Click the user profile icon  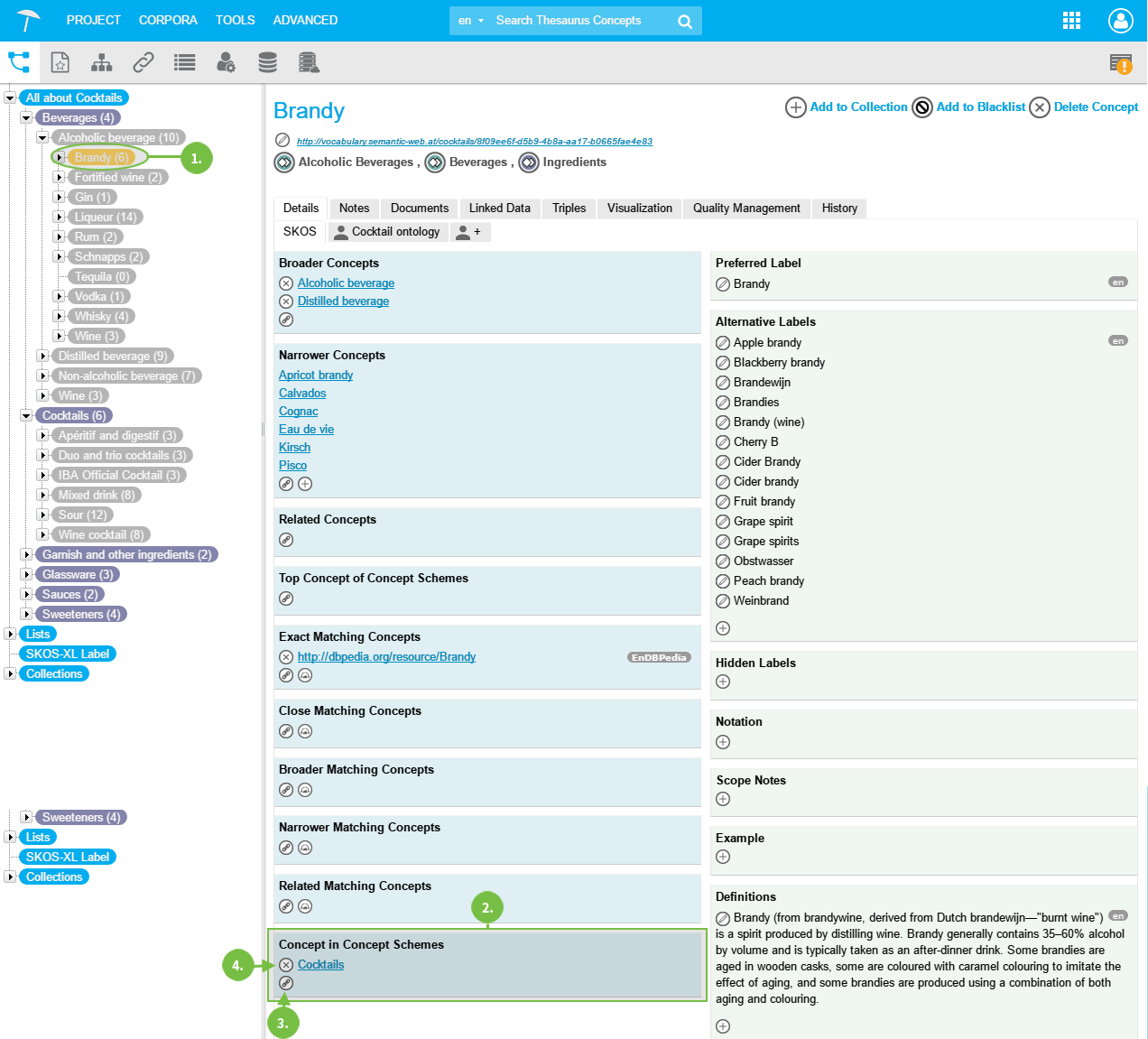pyautogui.click(x=1120, y=21)
